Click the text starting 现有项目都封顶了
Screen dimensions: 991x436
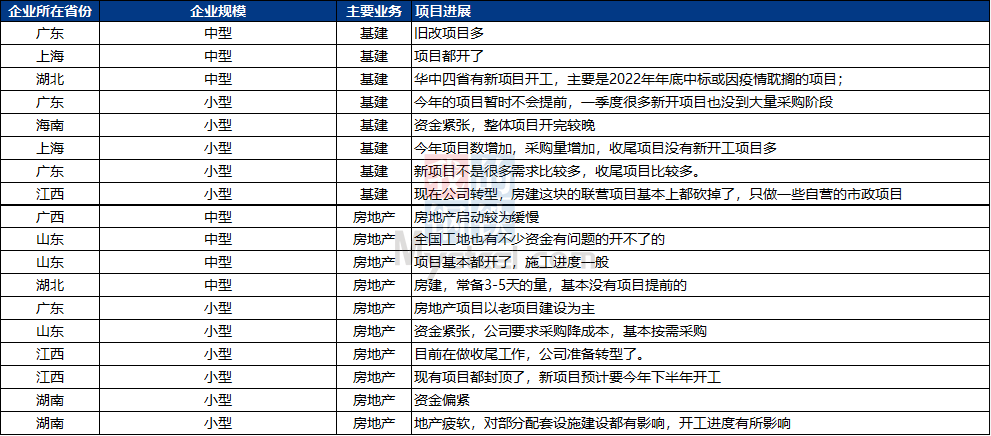pos(567,377)
